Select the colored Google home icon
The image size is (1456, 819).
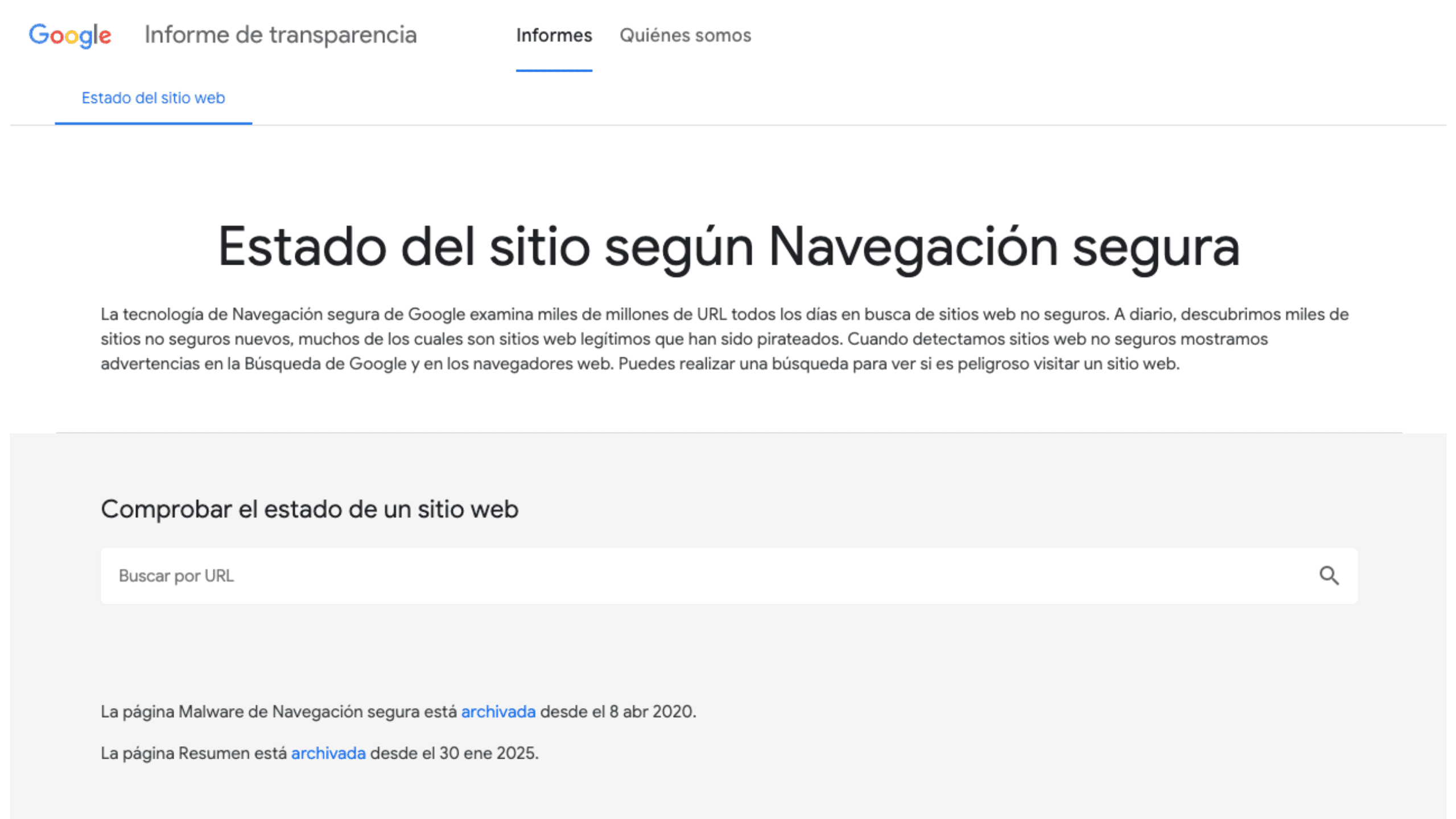70,35
